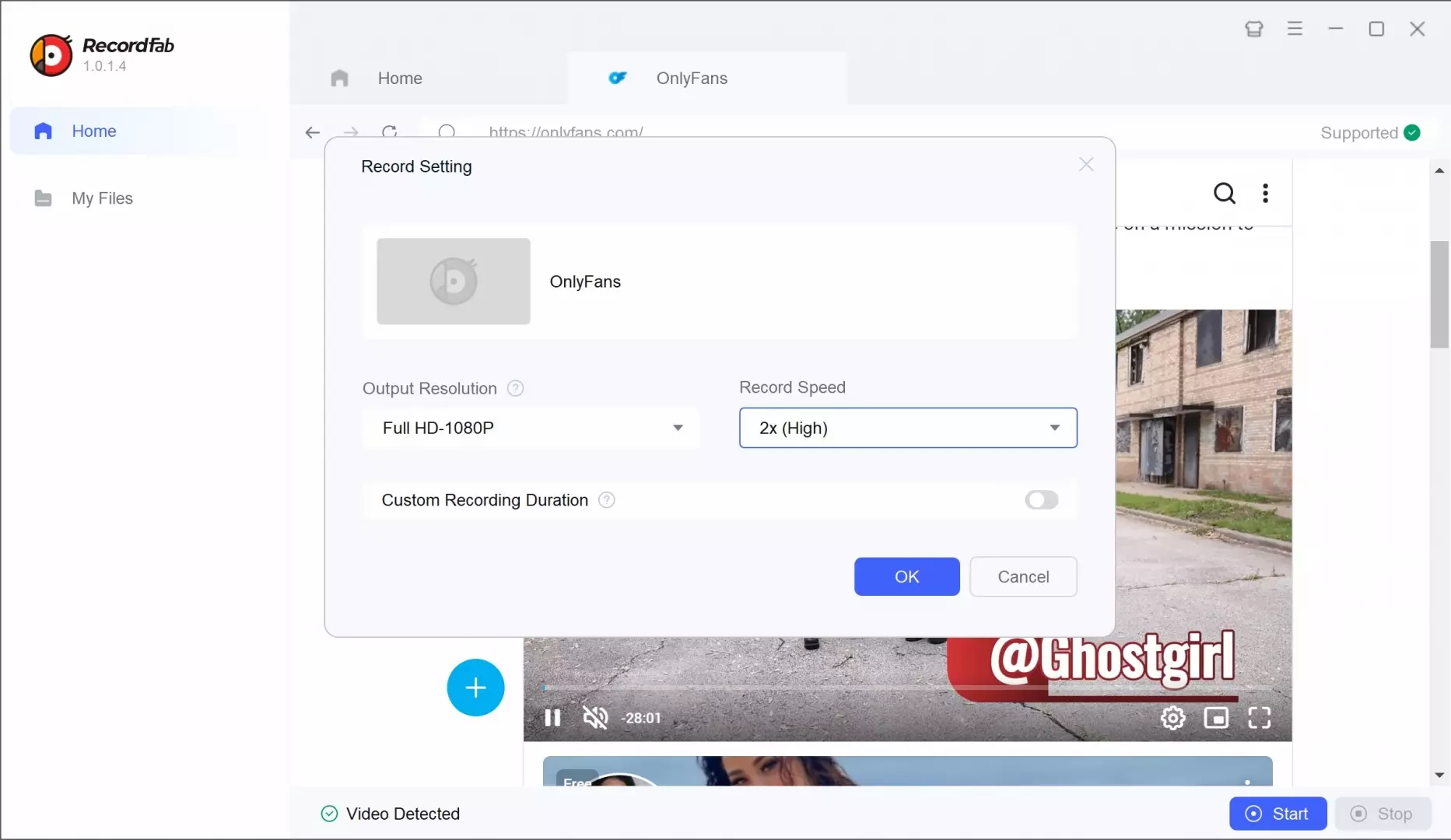Click the -28:01 remaining time label
The height and width of the screenshot is (840, 1451).
(x=641, y=718)
